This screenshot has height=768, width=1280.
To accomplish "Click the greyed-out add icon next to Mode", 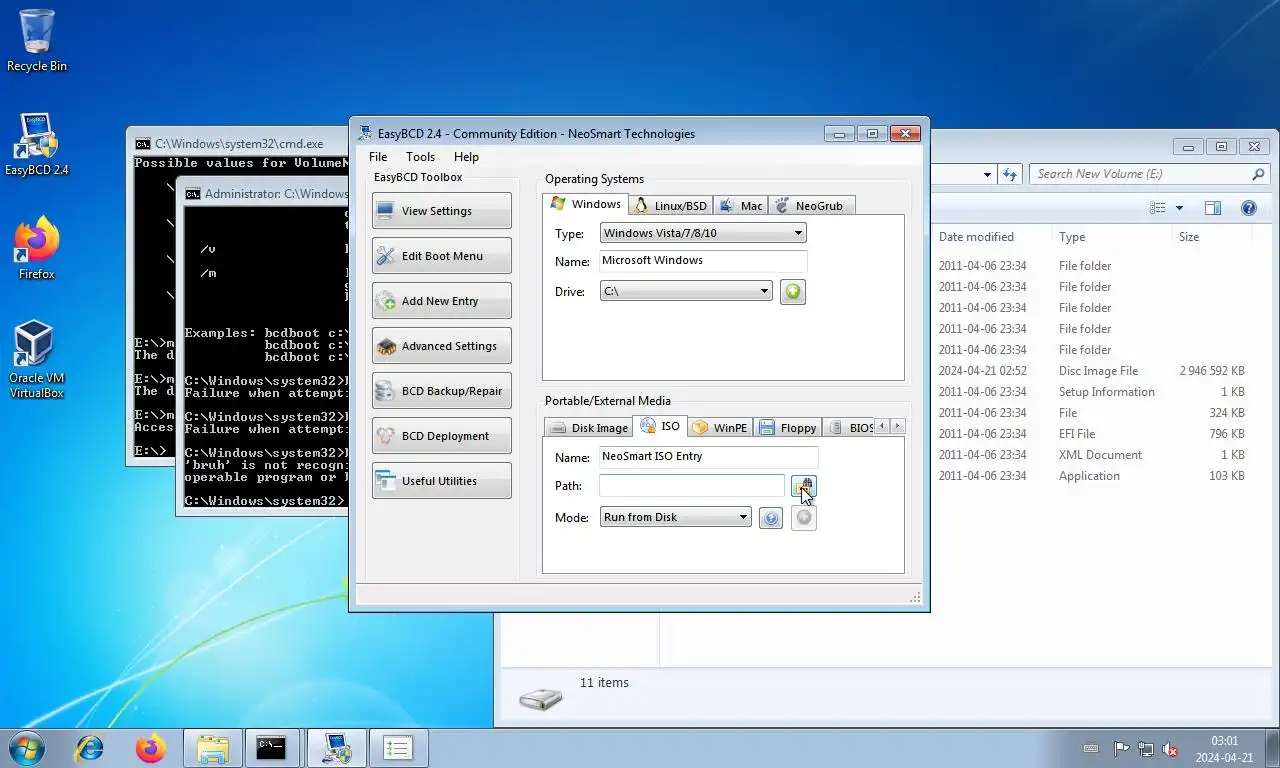I will pyautogui.click(x=803, y=517).
